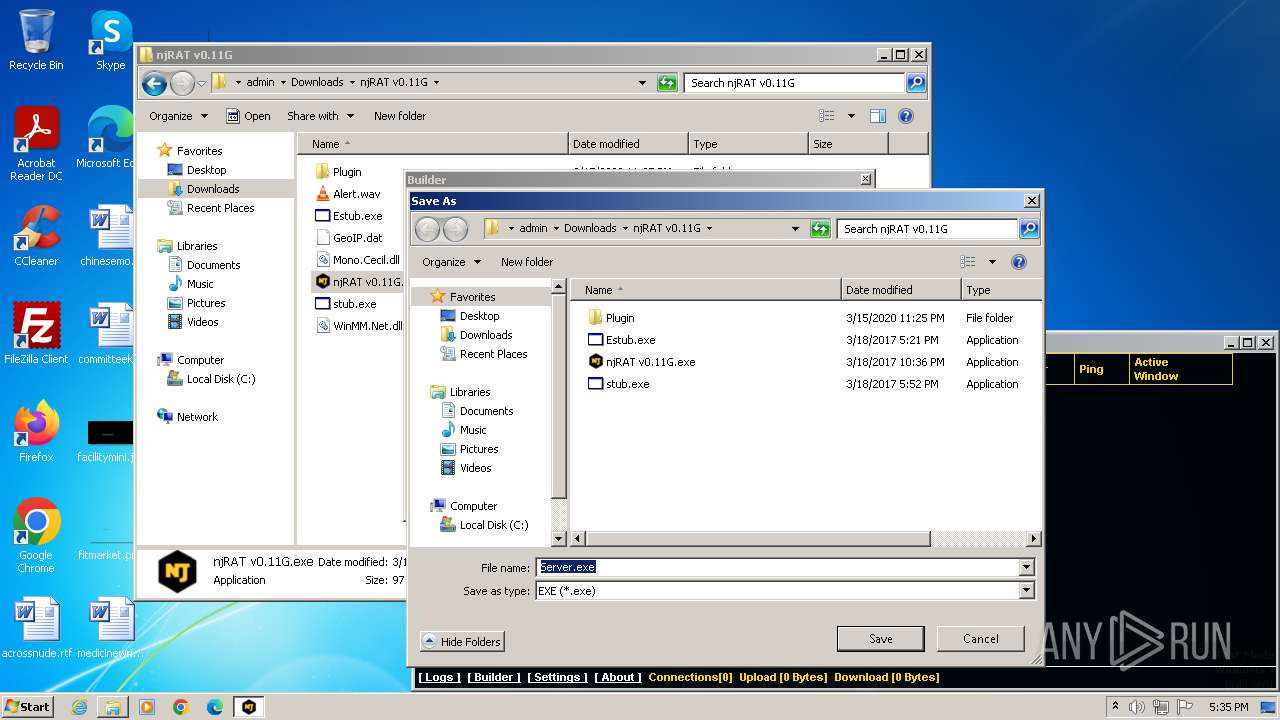1280x720 pixels.
Task: Select Plugin folder in Save As list
Action: [x=620, y=318]
